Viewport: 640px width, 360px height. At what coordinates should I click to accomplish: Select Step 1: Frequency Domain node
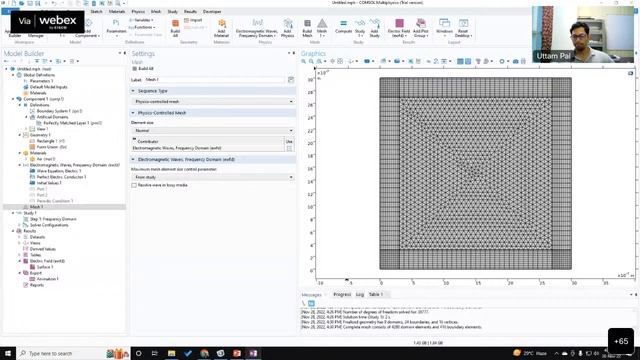pos(53,219)
